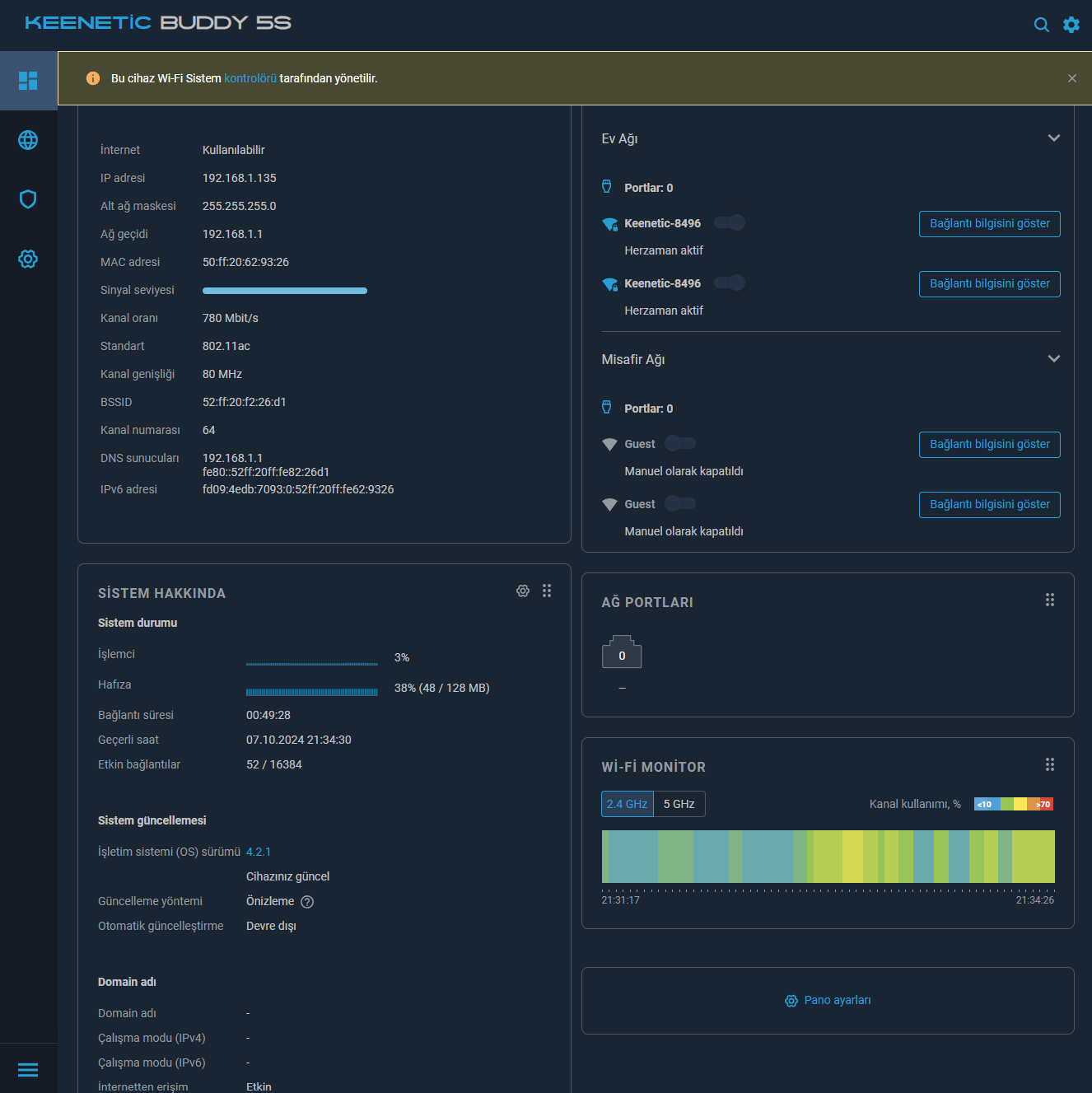Open the Internet globe icon in sidebar

click(28, 140)
